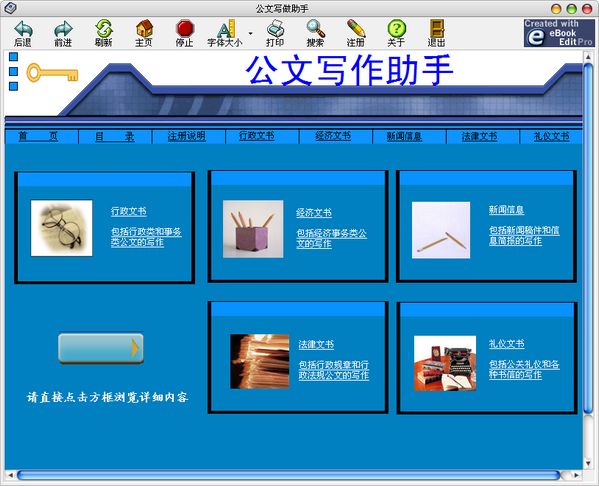
Task: Open the 法律文书 navigation tab
Action: [x=479, y=136]
